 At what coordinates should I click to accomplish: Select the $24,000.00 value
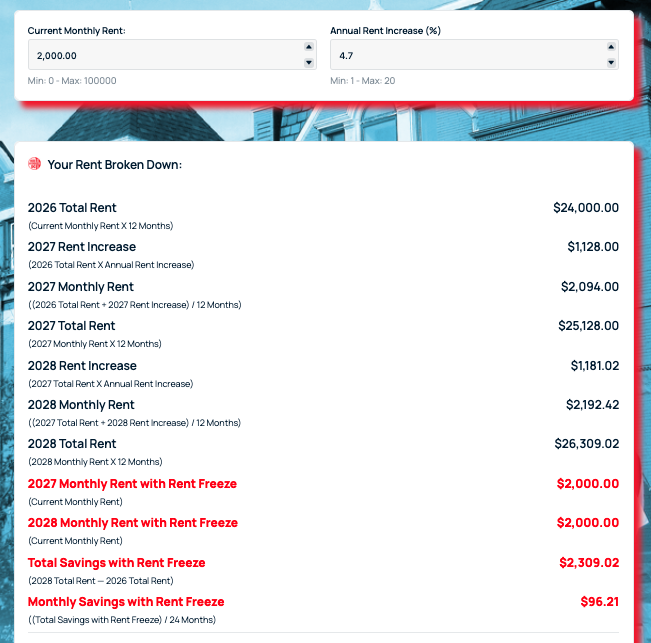point(586,208)
